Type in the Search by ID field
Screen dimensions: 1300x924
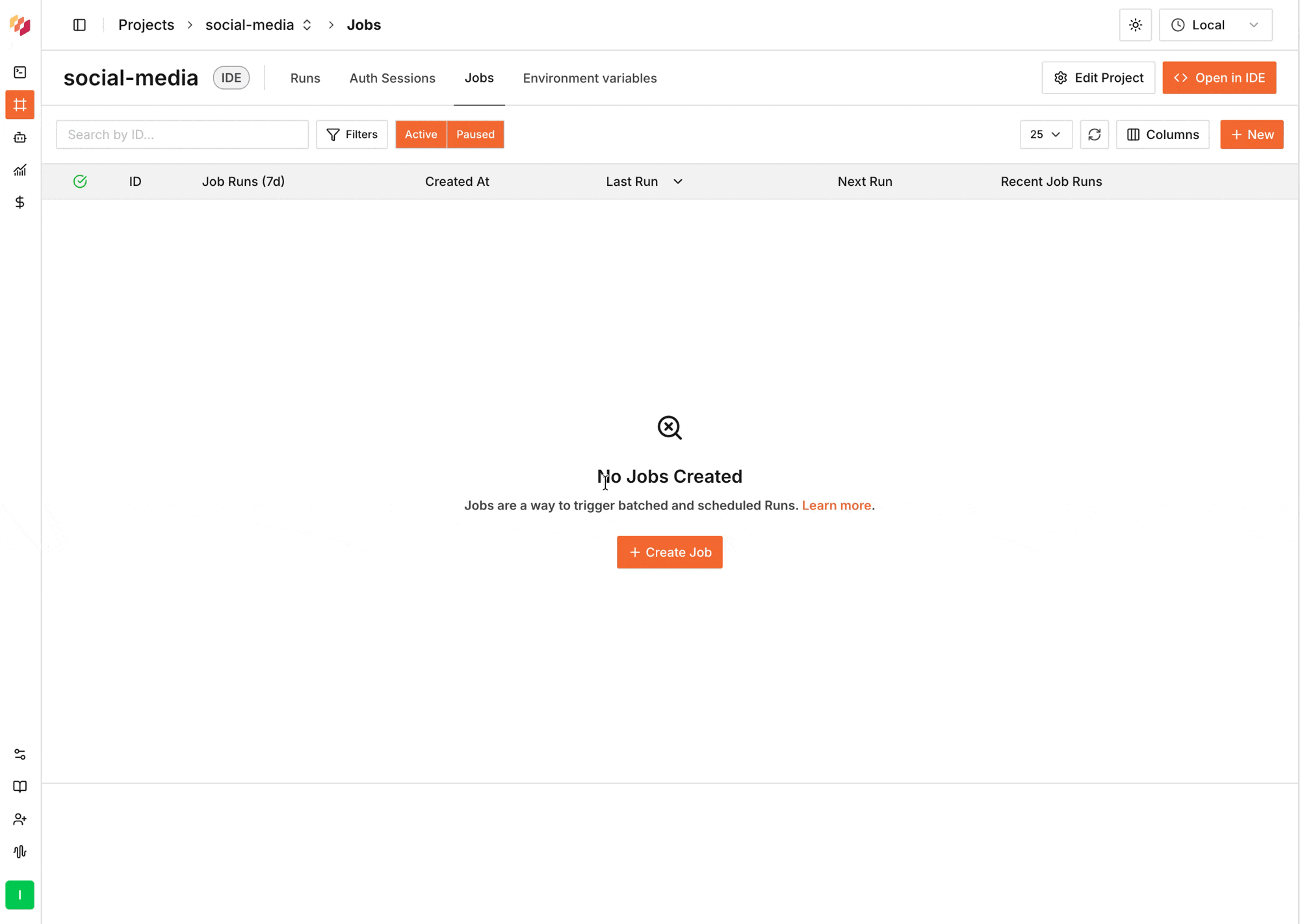[182, 135]
